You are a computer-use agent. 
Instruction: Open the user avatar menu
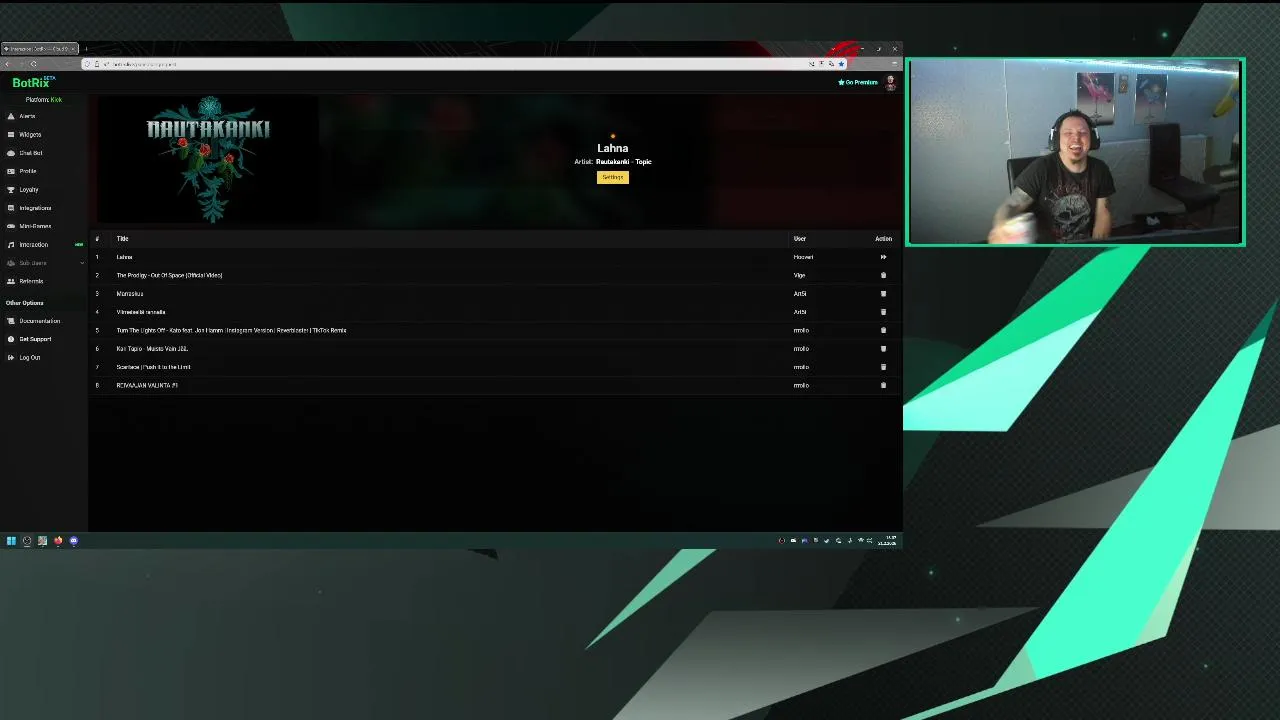[x=890, y=83]
